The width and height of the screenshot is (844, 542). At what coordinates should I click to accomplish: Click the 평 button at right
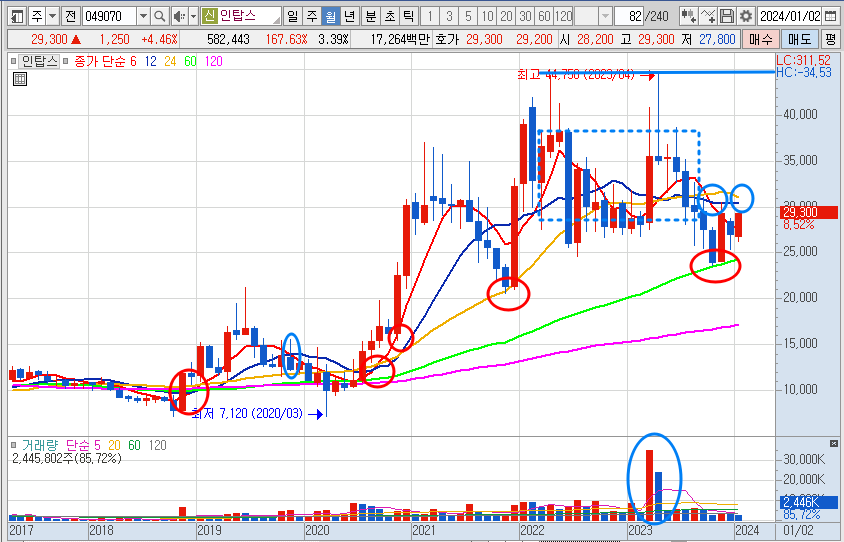[831, 39]
